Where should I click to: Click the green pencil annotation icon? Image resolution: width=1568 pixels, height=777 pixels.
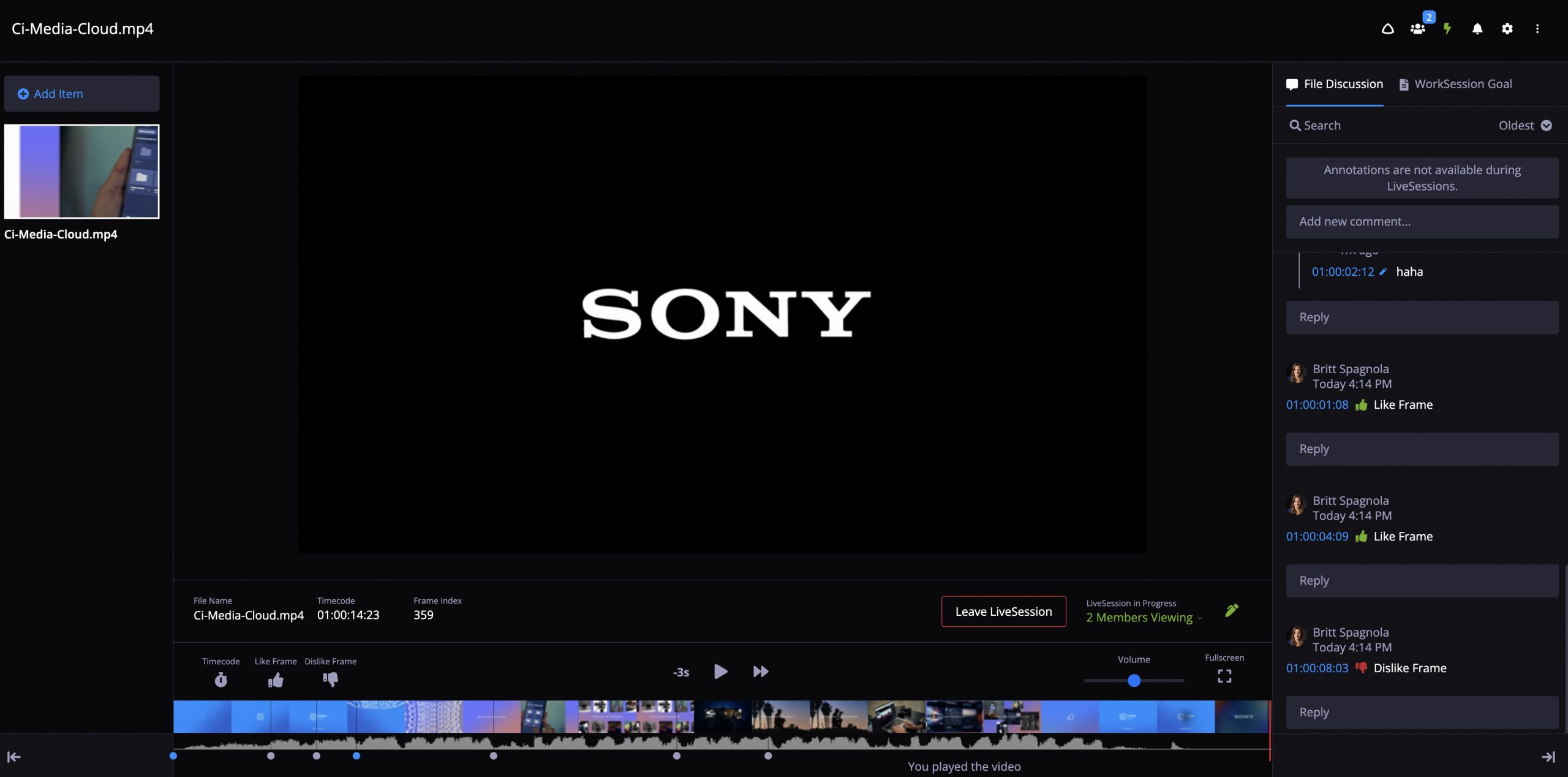pyautogui.click(x=1232, y=610)
